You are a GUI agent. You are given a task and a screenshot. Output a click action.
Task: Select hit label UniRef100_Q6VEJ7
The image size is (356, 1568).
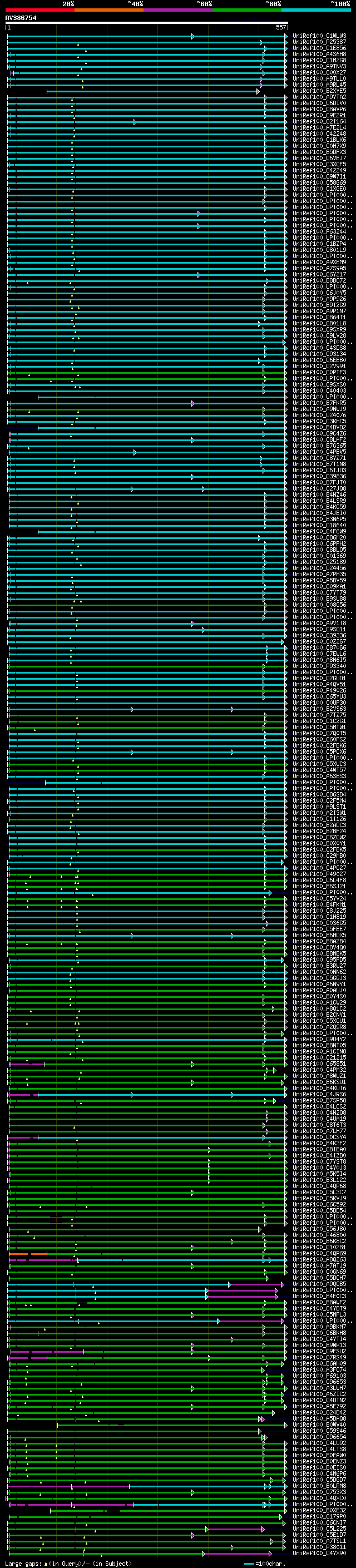pyautogui.click(x=319, y=159)
